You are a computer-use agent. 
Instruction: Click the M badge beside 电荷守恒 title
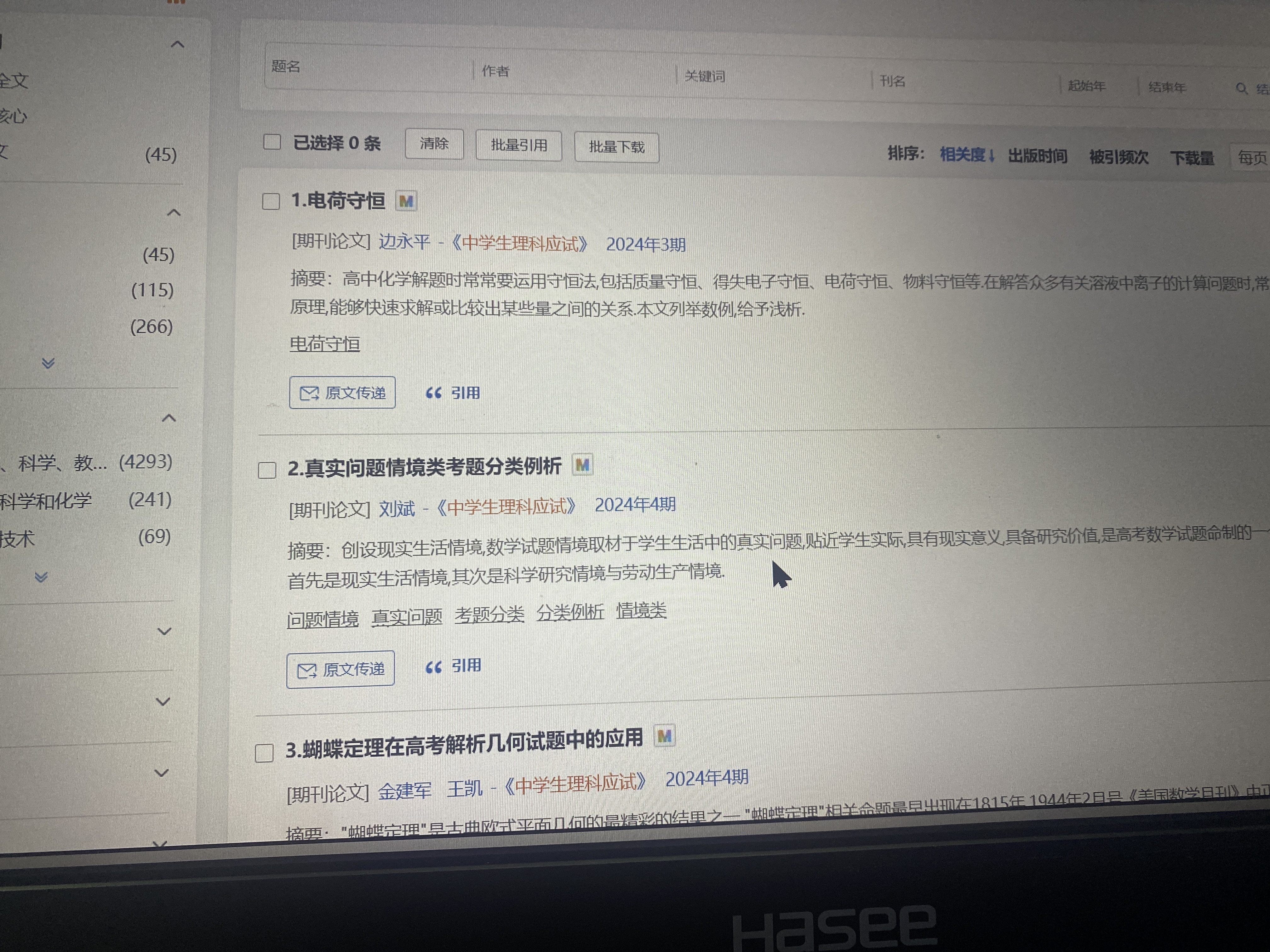[406, 201]
